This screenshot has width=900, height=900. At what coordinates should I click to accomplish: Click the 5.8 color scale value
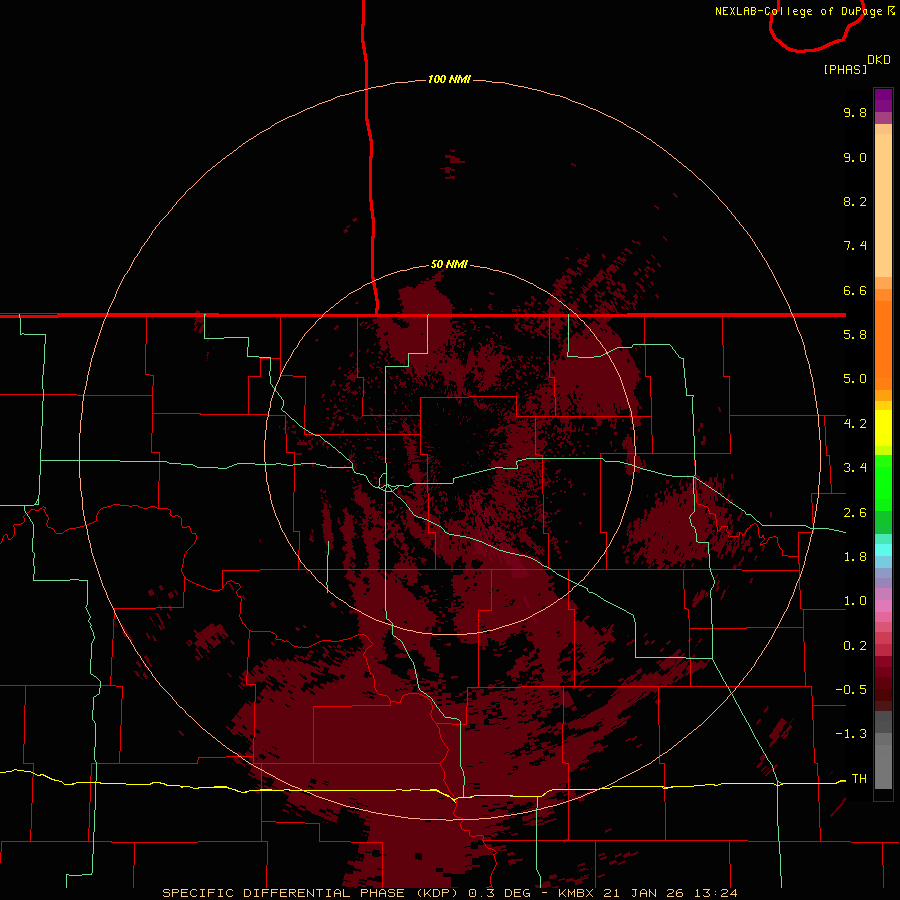pyautogui.click(x=855, y=335)
